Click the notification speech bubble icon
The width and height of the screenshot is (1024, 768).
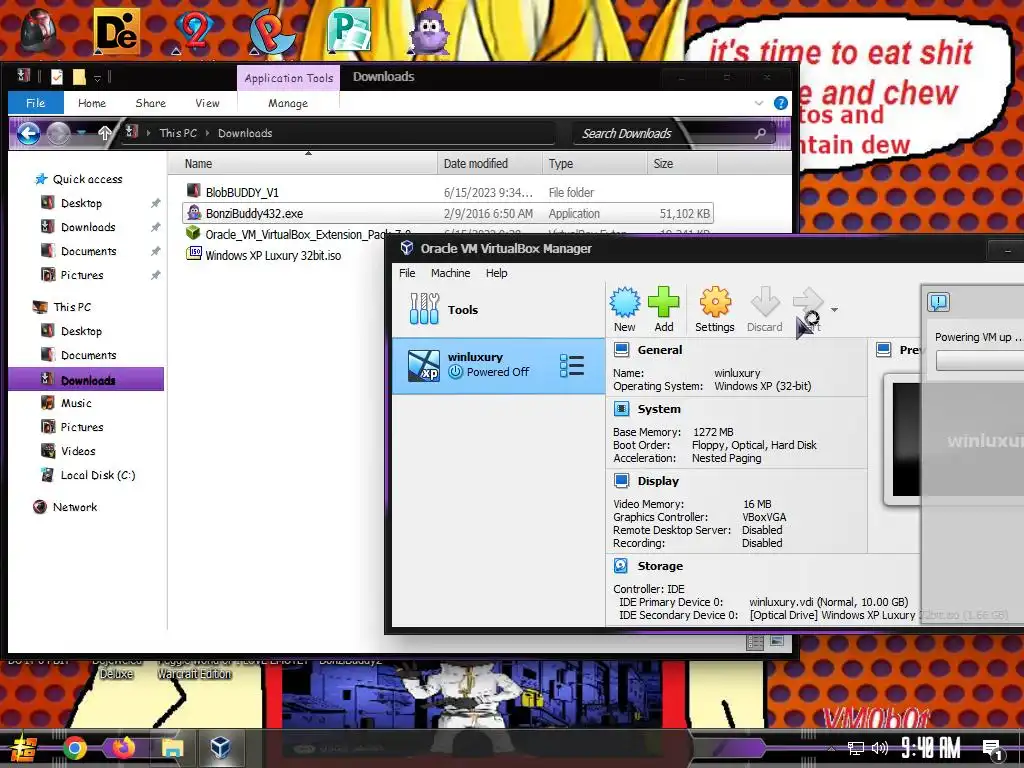938,302
